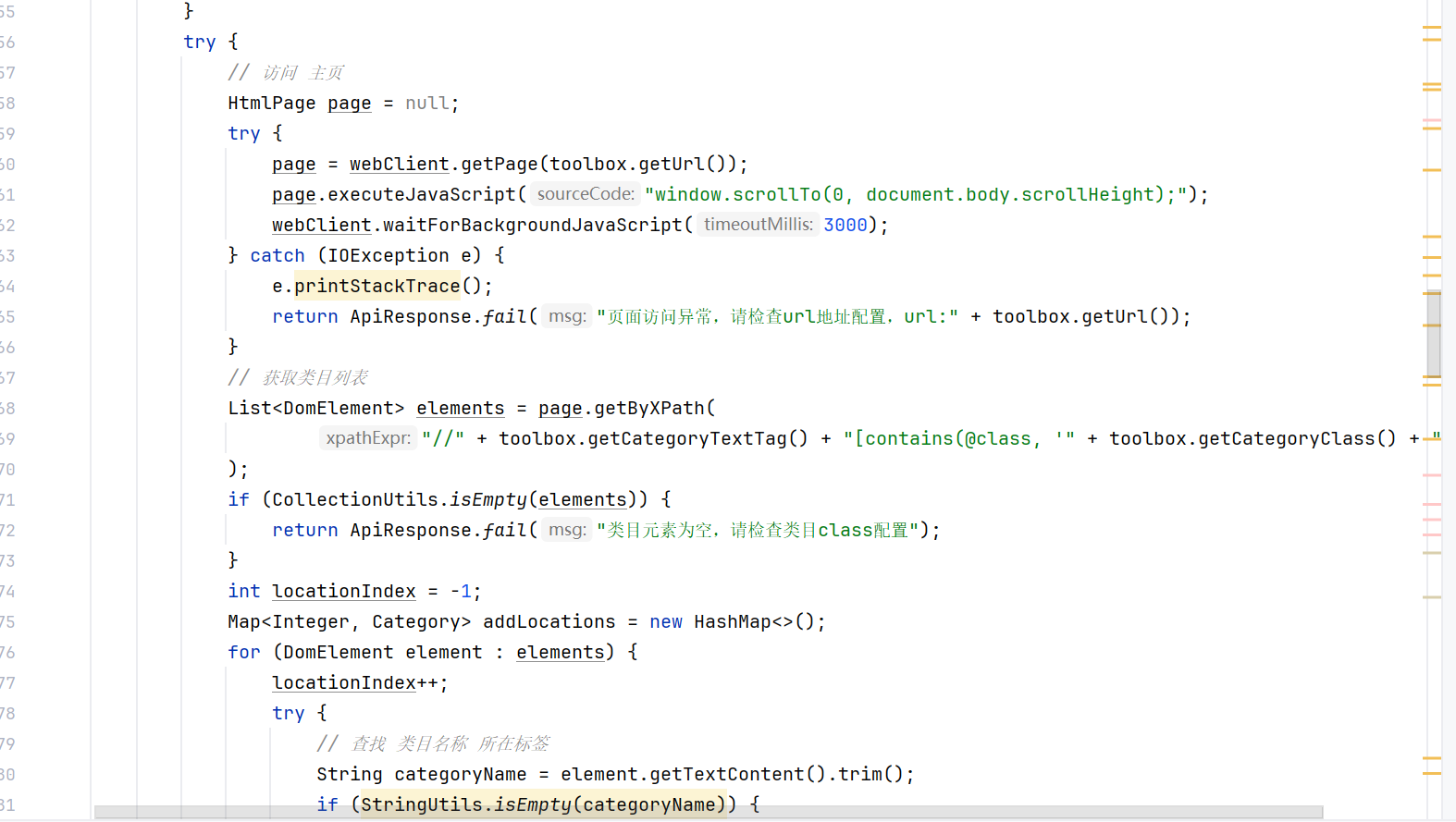Viewport: 1456px width, 822px height.
Task: Click the getPage method call on webClient
Action: (500, 164)
